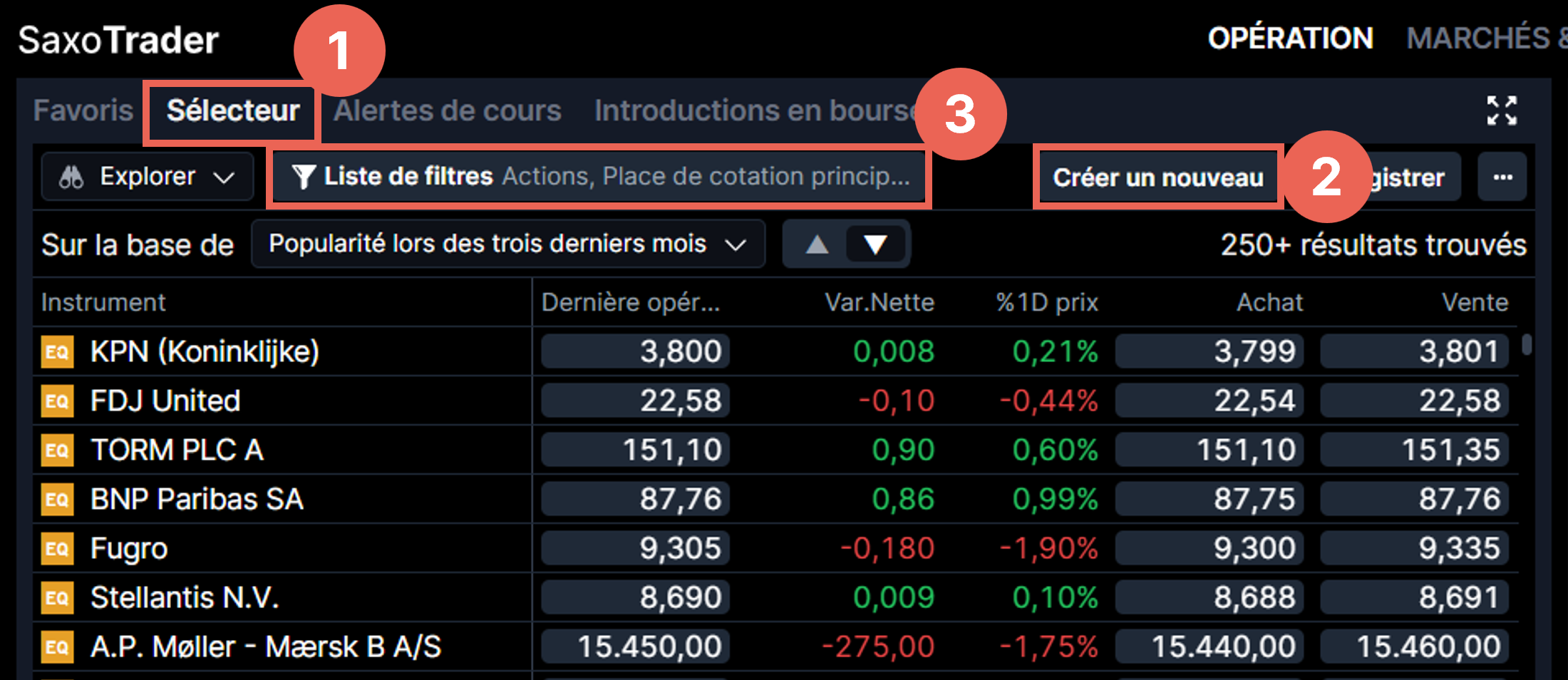
Task: Open the ellipsis more options menu
Action: coord(1502,177)
